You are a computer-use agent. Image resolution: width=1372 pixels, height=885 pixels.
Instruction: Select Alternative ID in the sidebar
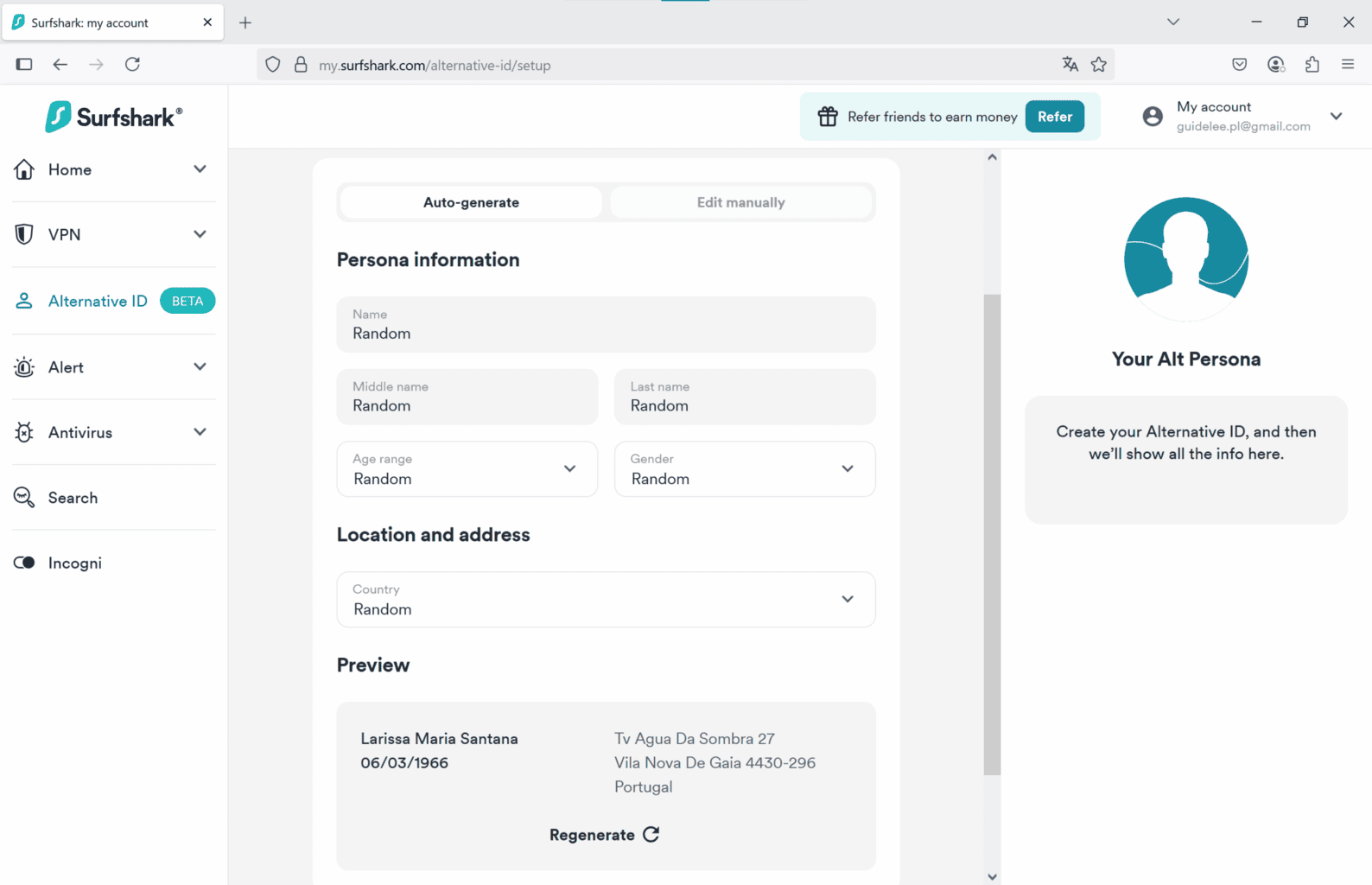click(98, 301)
